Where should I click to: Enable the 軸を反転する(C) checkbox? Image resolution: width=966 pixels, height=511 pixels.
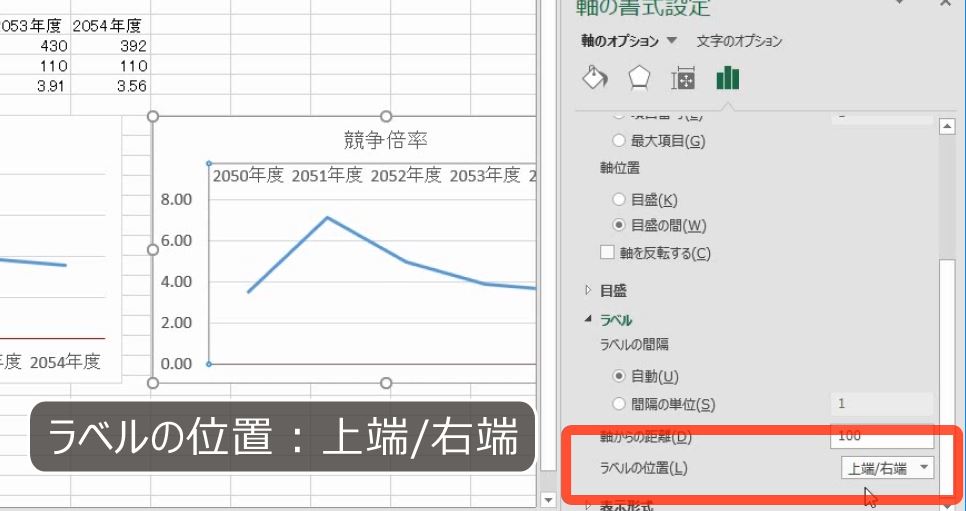click(x=607, y=252)
